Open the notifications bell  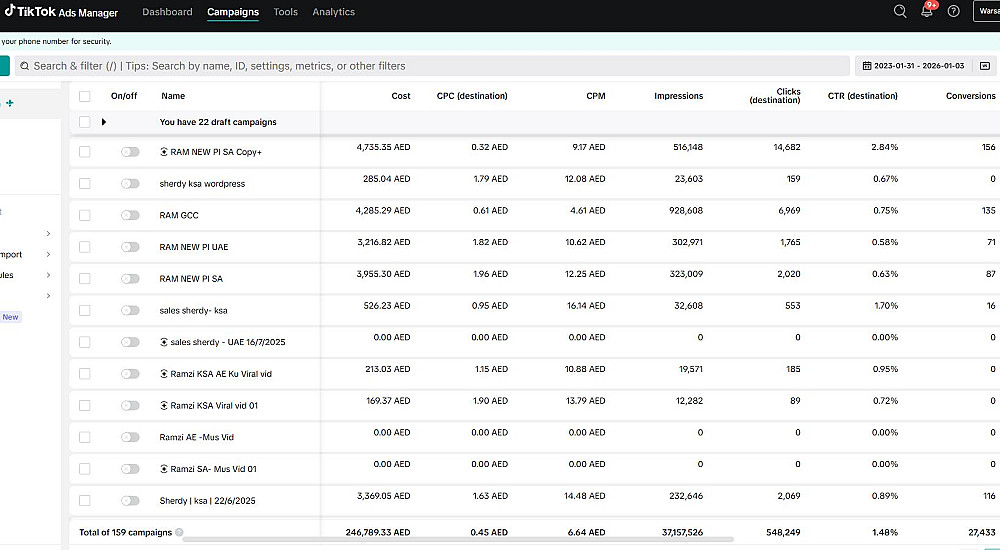click(927, 12)
